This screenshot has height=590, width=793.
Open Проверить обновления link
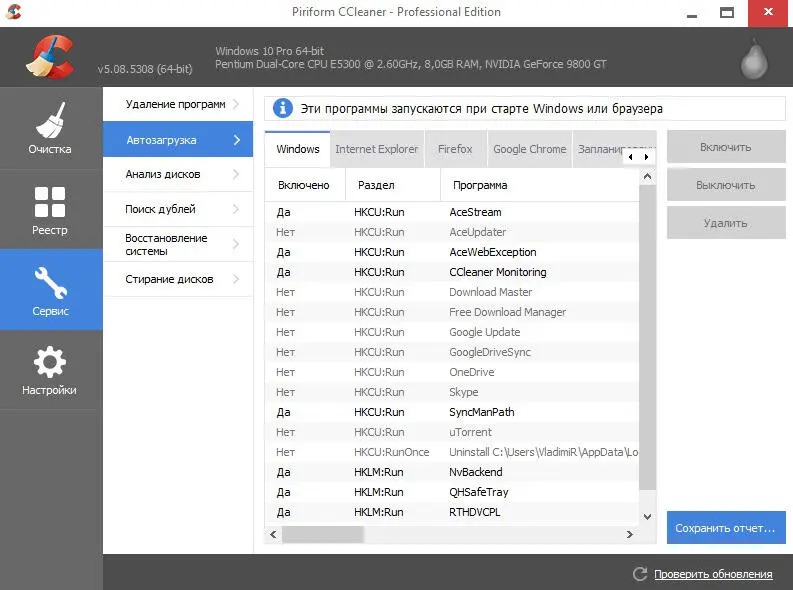(x=713, y=574)
